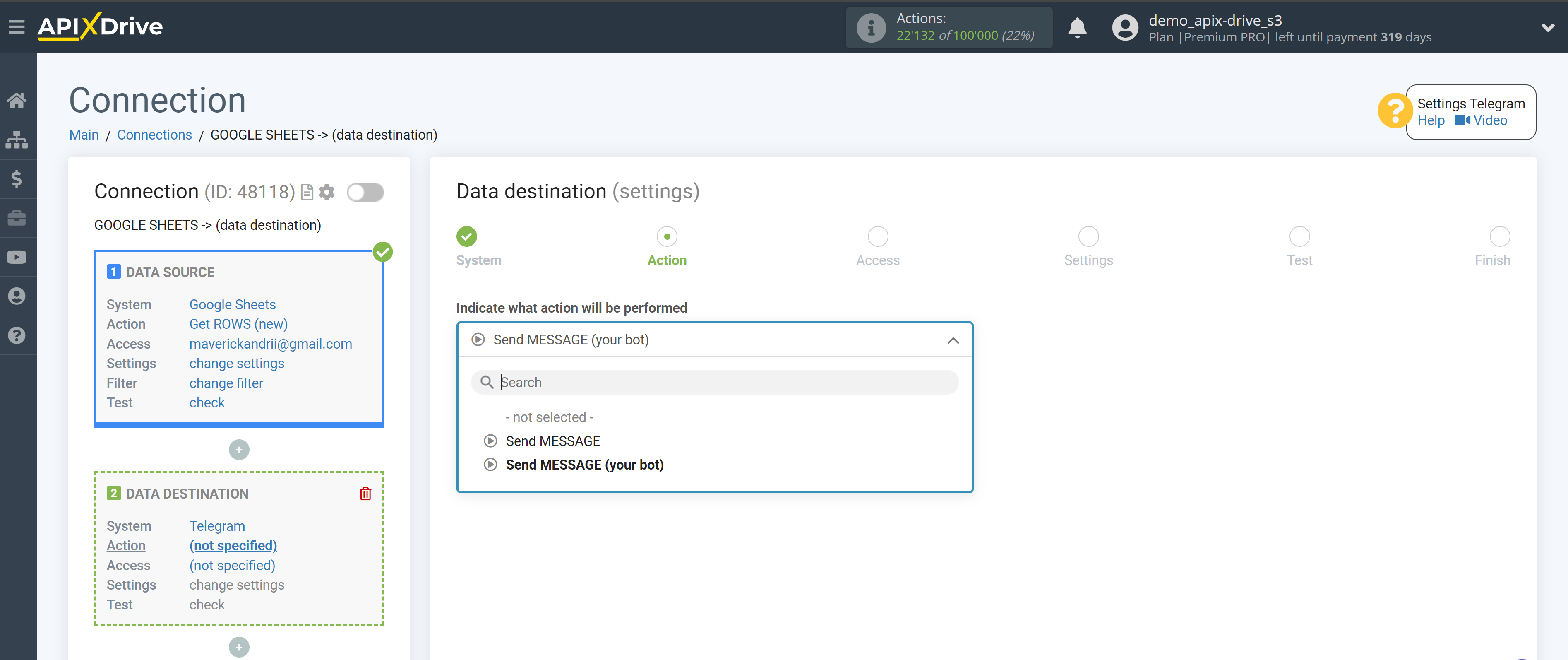Click the Telegram system link
Viewport: 1568px width, 660px height.
point(217,526)
